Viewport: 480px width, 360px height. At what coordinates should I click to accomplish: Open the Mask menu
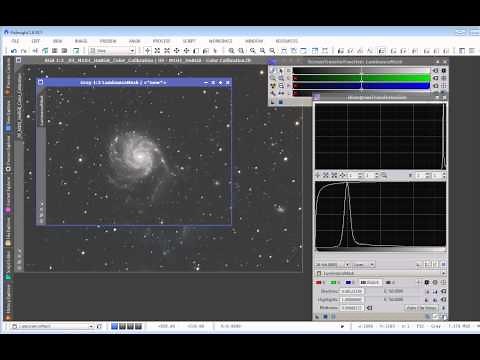click(135, 41)
